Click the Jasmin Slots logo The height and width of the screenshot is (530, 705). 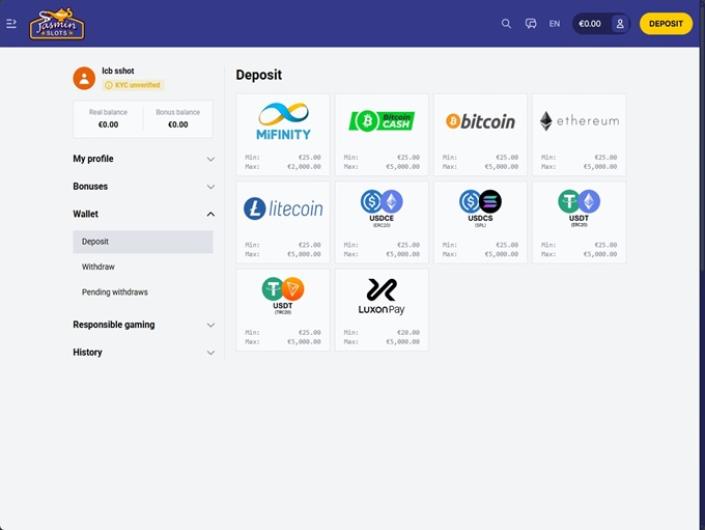click(57, 24)
